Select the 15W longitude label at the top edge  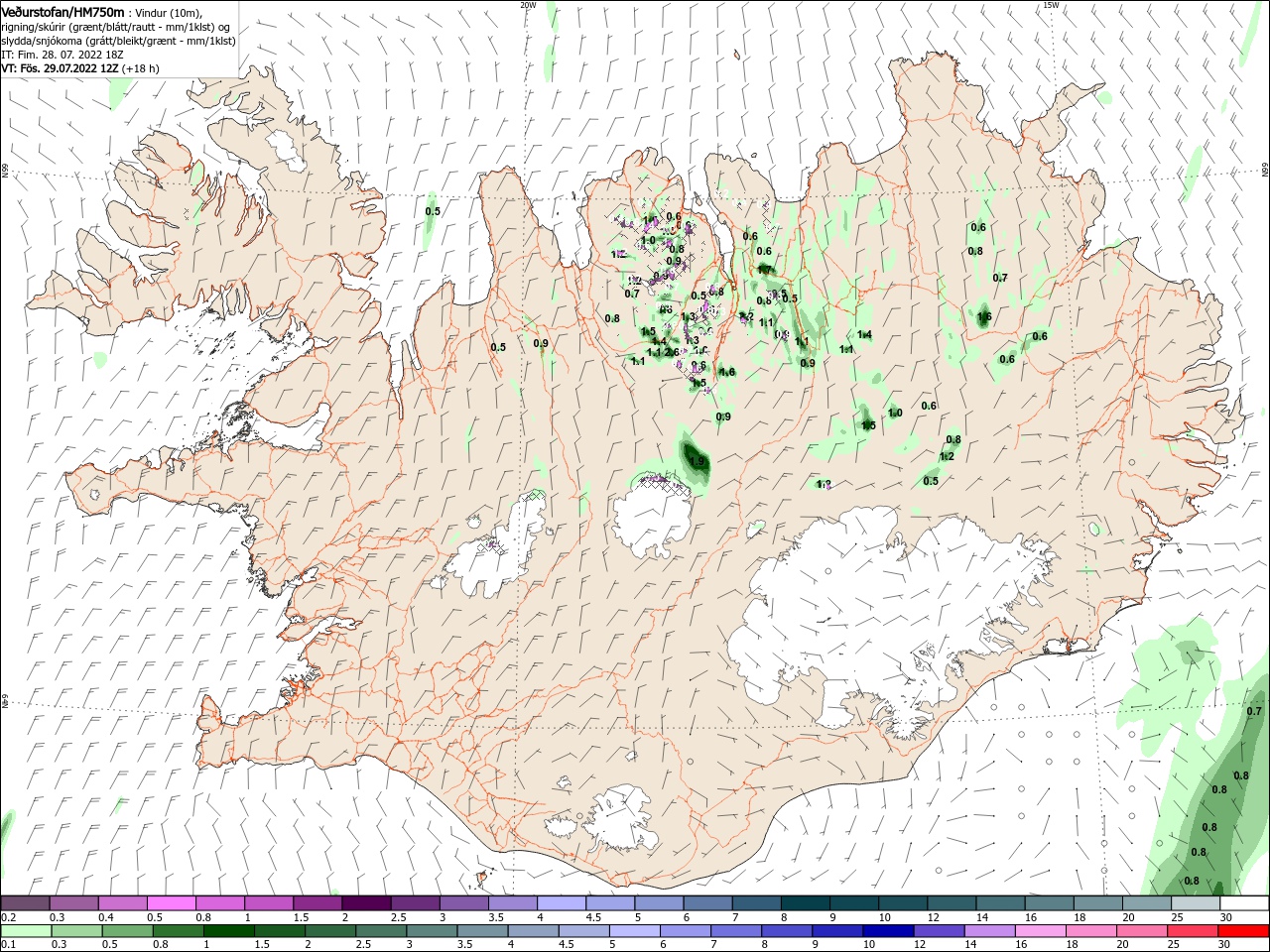[1051, 5]
